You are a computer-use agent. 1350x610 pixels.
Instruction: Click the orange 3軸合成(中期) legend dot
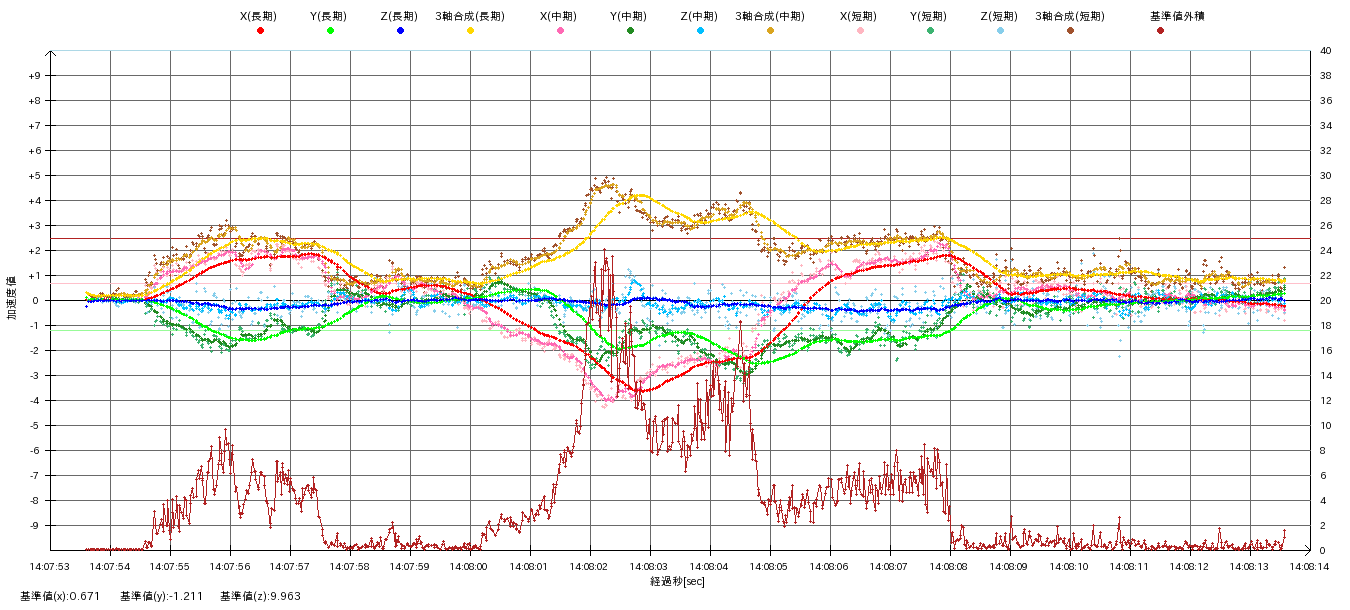[770, 31]
